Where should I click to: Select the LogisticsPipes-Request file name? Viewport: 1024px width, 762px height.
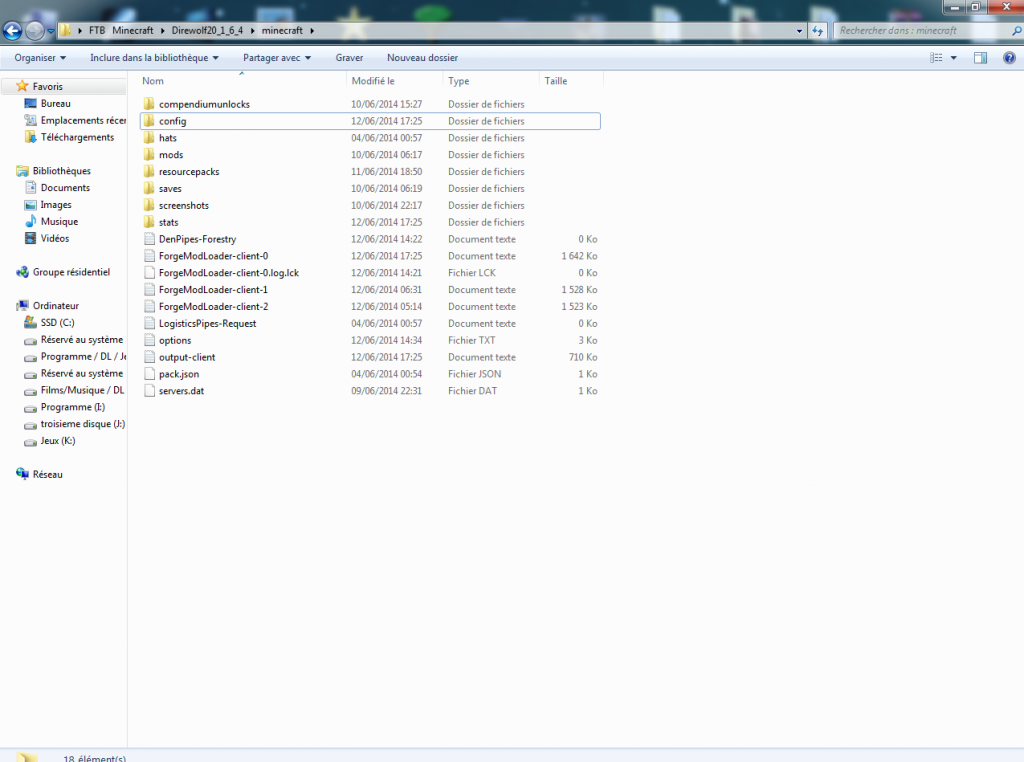click(x=208, y=324)
